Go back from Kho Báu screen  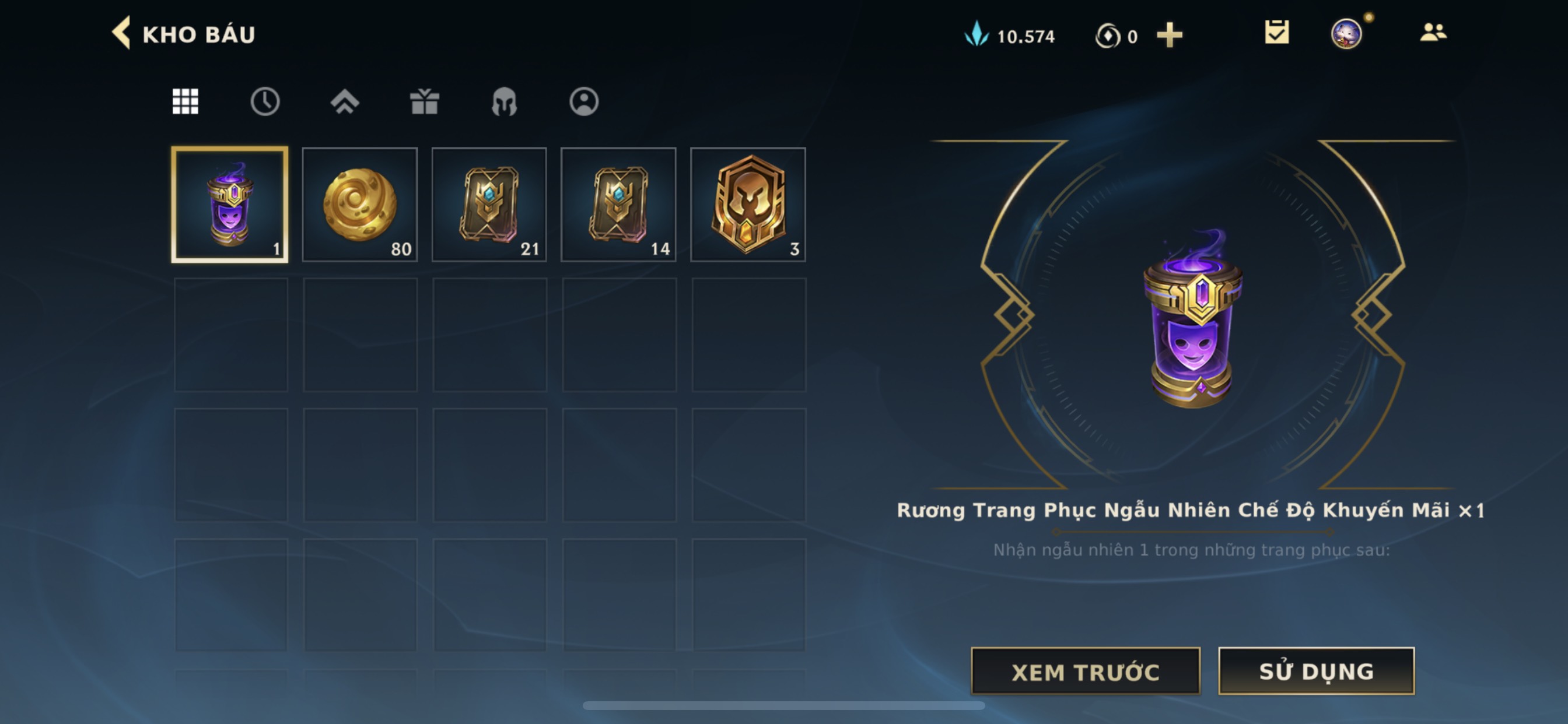[121, 33]
